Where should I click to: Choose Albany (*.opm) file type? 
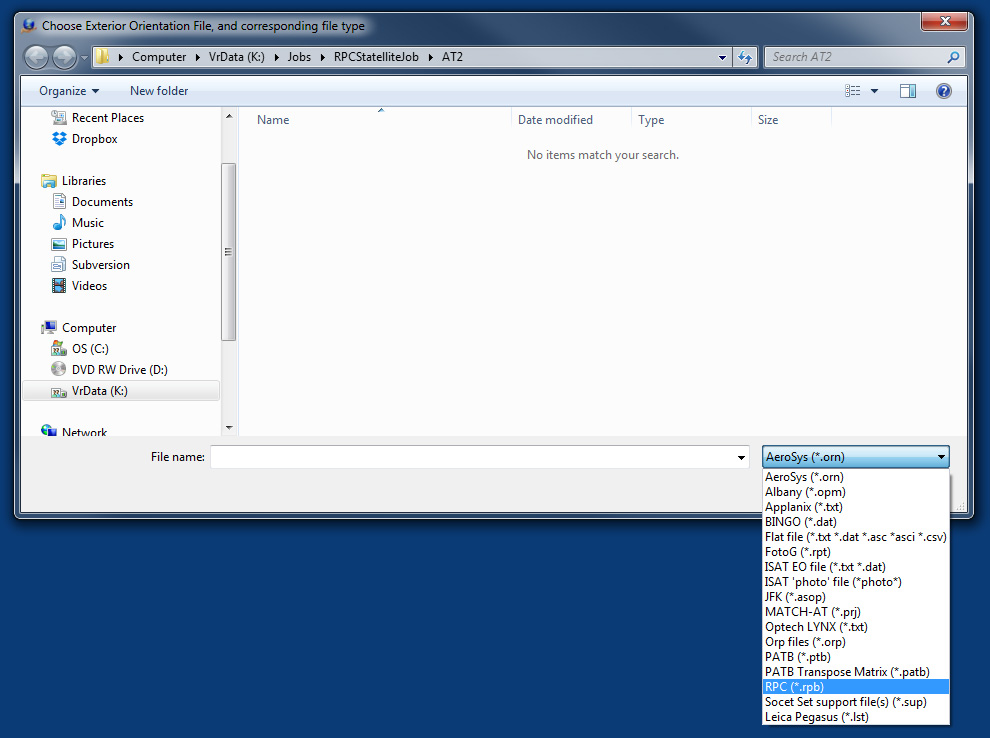pos(856,492)
